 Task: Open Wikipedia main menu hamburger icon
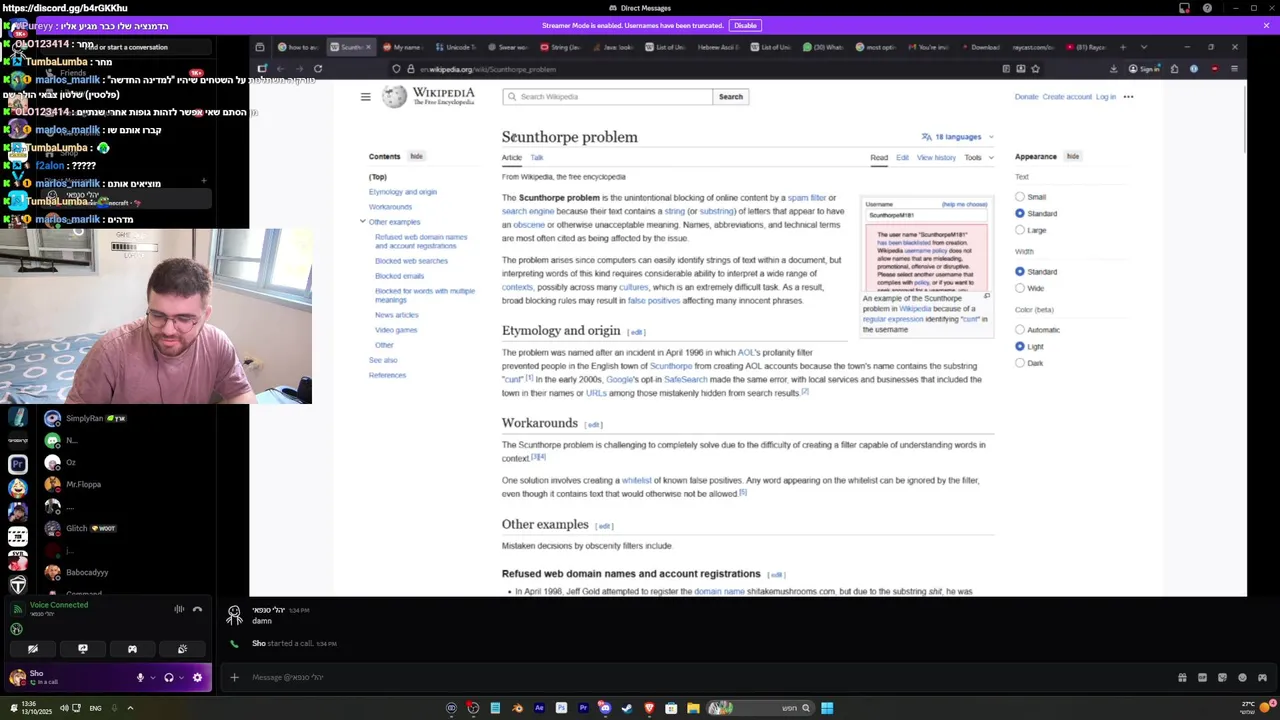point(365,97)
